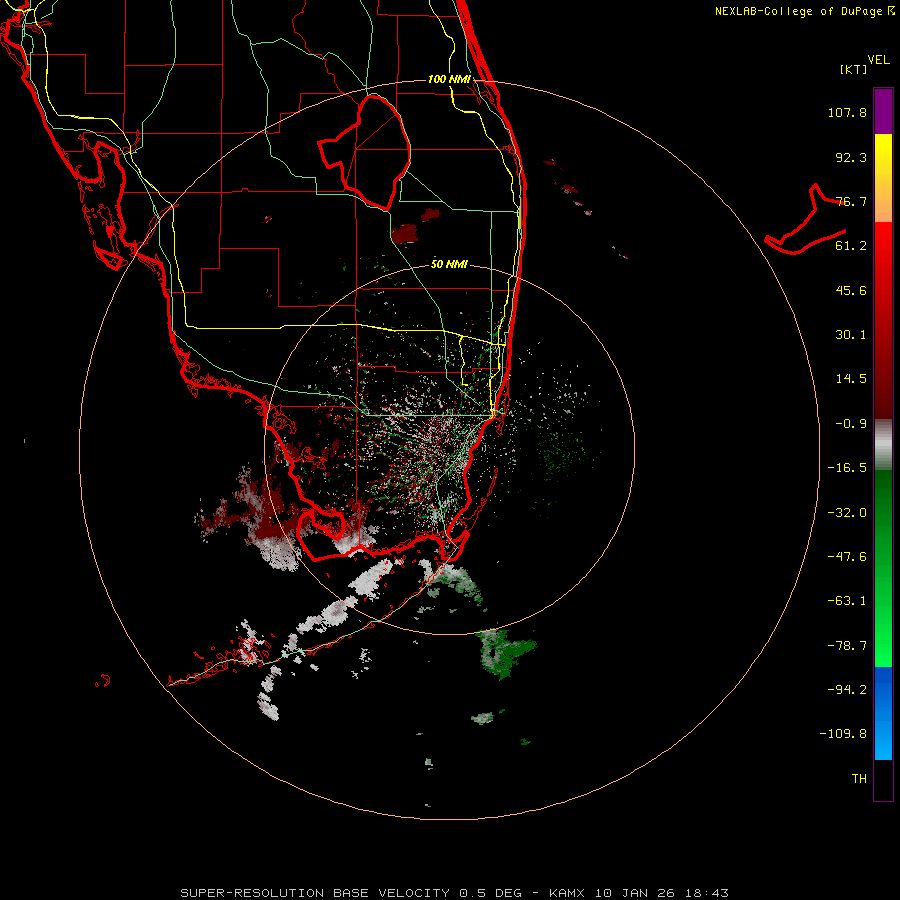The width and height of the screenshot is (900, 900).
Task: Click the -32.0 legend value
Action: click(x=847, y=513)
